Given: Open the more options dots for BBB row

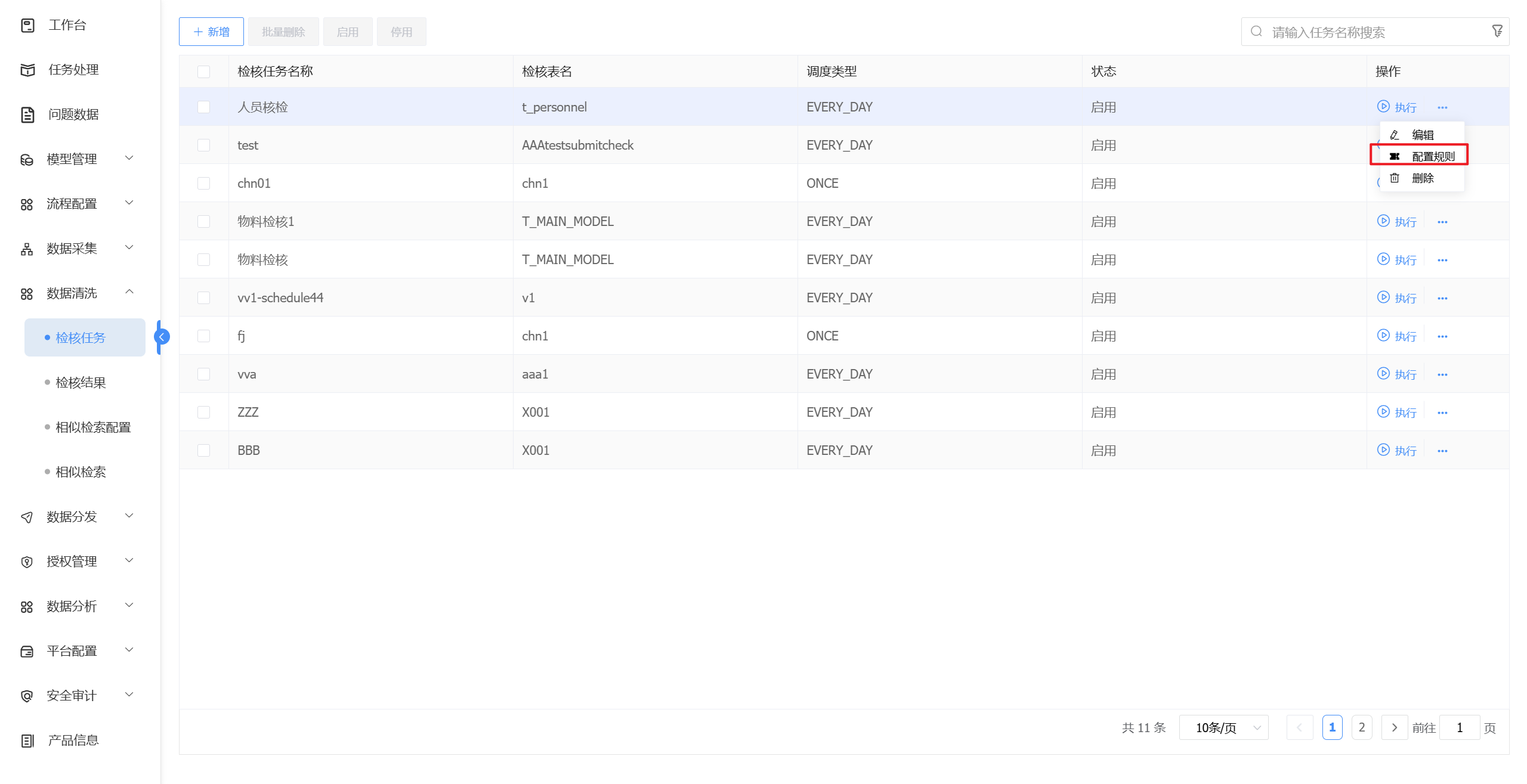Looking at the screenshot, I should (1442, 451).
